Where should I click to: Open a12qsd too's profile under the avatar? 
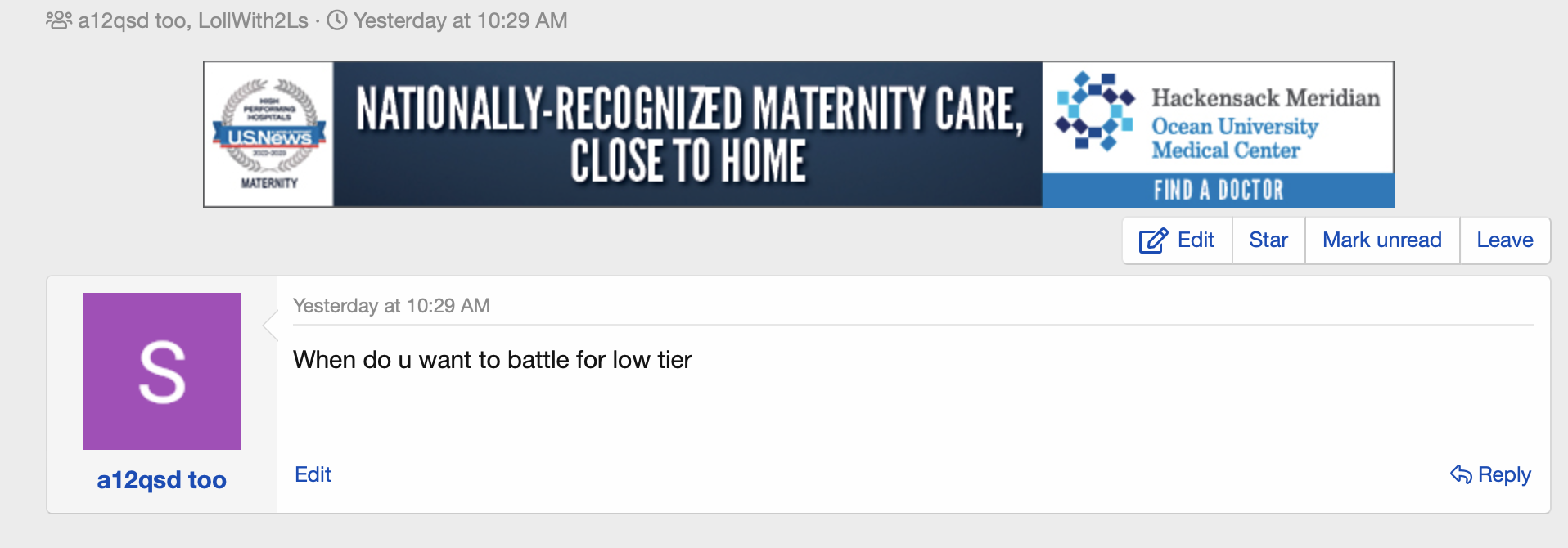[162, 480]
